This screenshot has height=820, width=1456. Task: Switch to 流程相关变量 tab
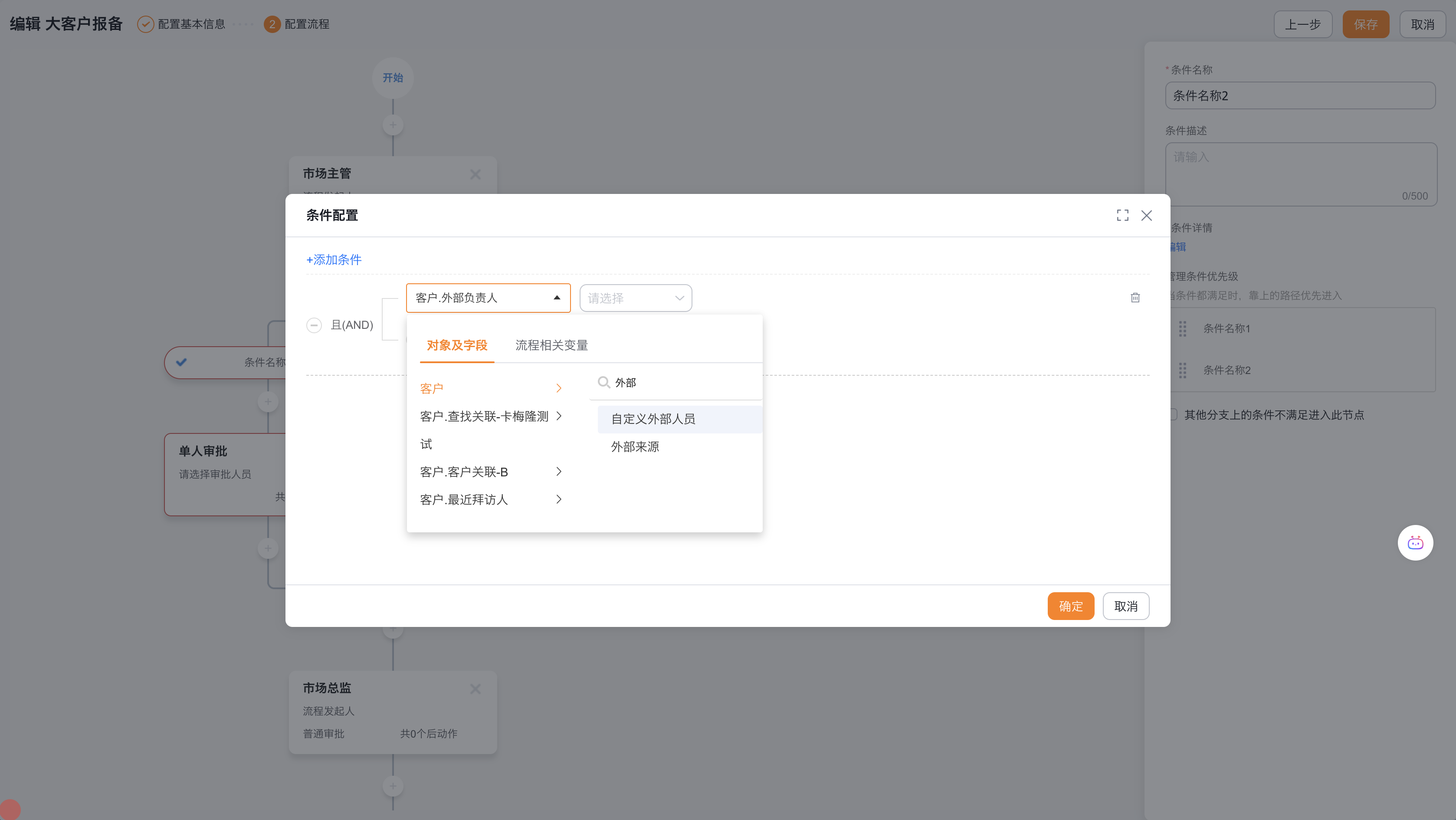pyautogui.click(x=551, y=345)
